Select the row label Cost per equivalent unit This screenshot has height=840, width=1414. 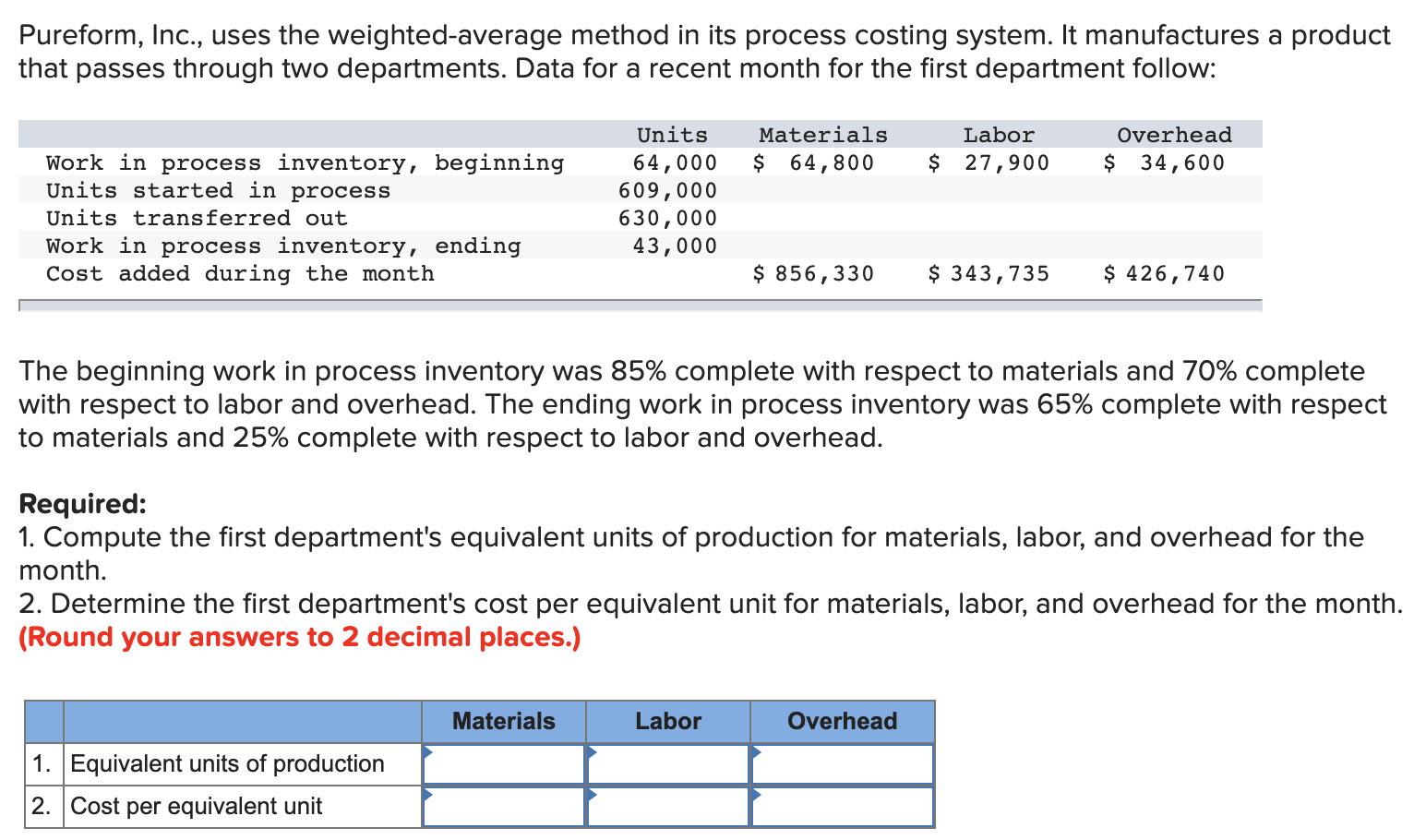coord(195,806)
